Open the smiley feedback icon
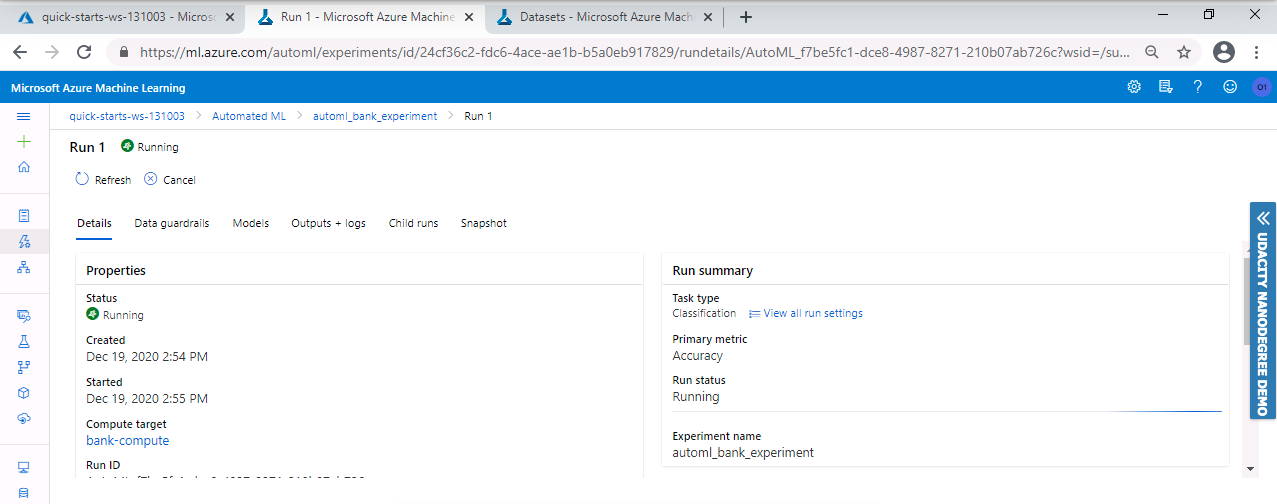 coord(1230,87)
